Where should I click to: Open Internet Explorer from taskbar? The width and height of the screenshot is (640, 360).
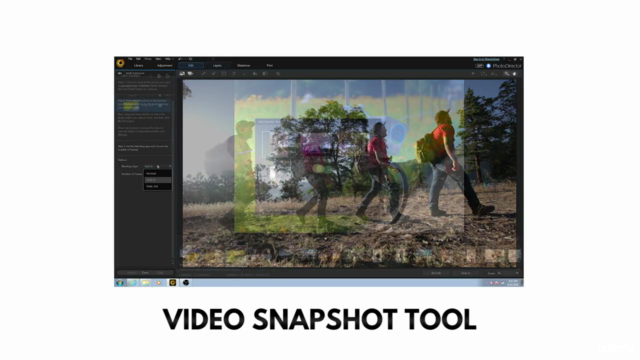(x=133, y=282)
